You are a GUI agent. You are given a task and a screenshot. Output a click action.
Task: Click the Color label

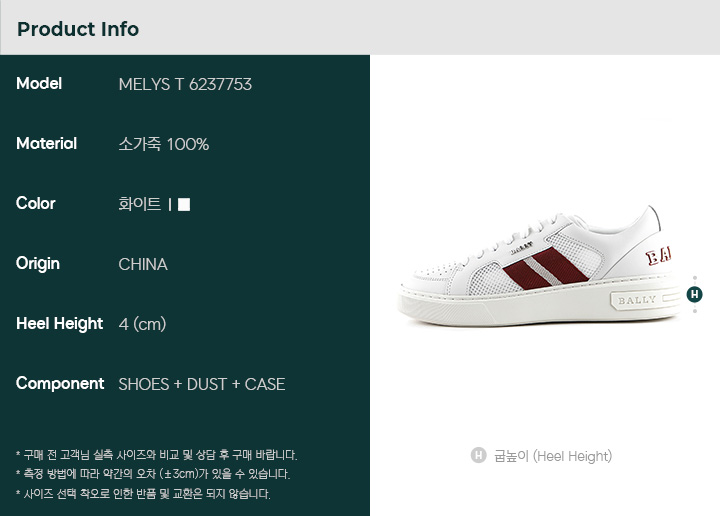pyautogui.click(x=35, y=203)
